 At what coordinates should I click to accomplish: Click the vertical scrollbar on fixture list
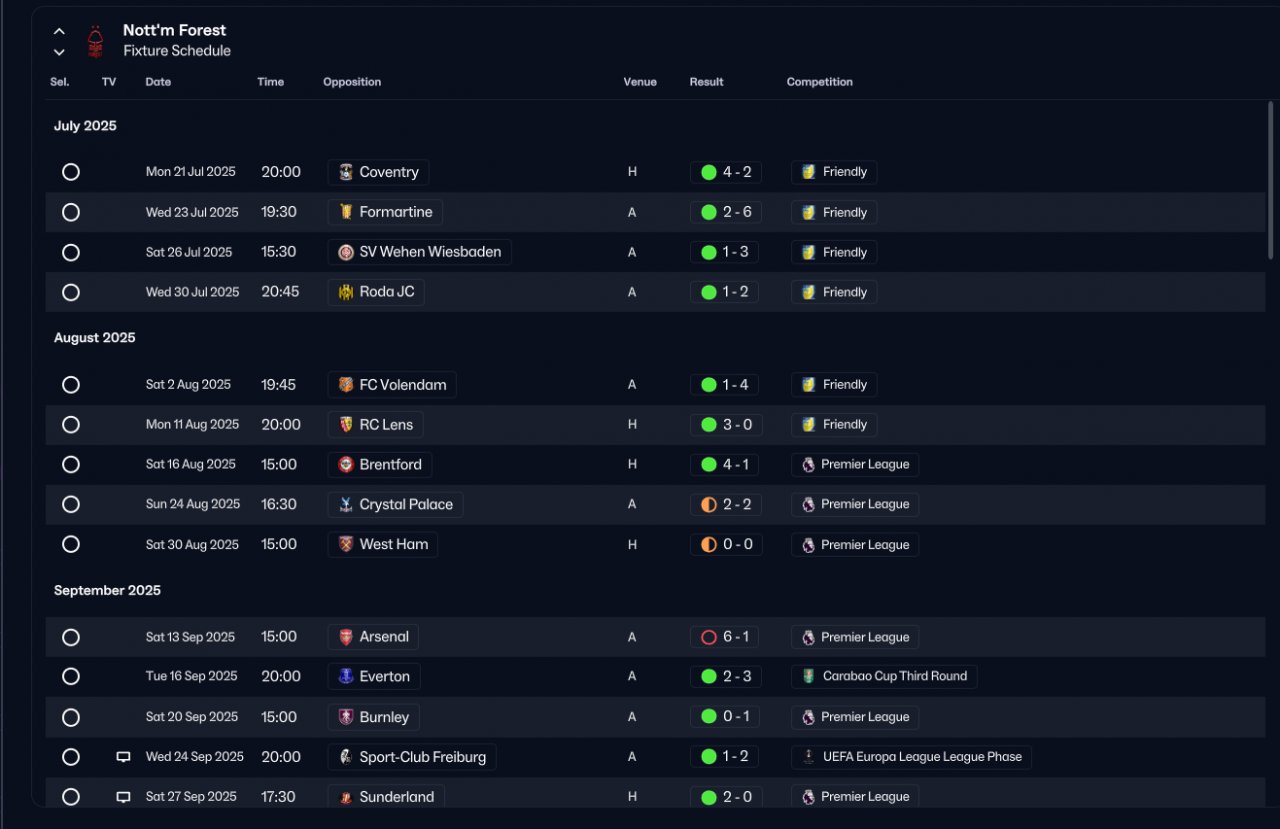pyautogui.click(x=1271, y=180)
